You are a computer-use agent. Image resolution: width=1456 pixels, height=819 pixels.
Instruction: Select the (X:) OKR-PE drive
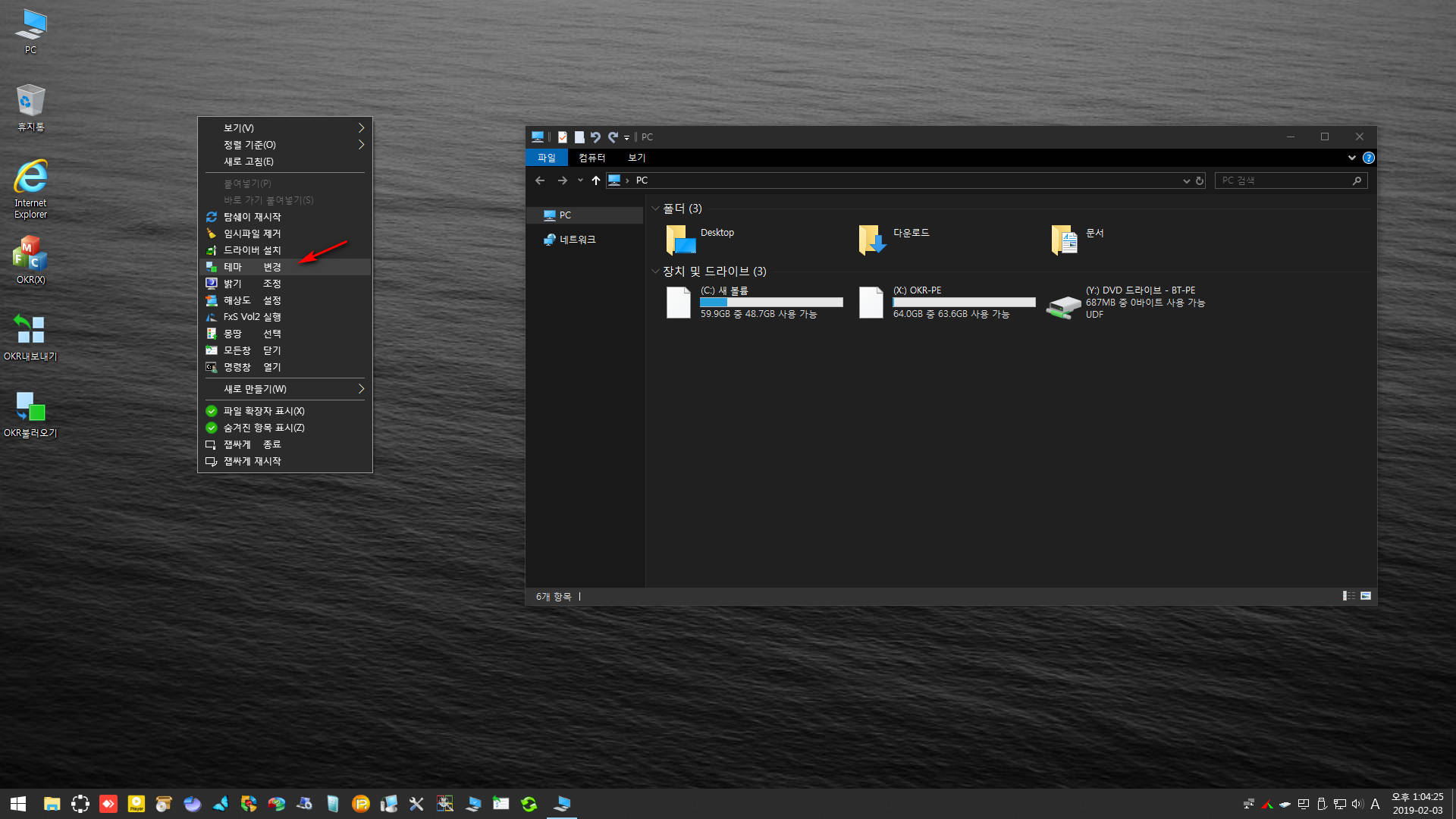[x=946, y=303]
